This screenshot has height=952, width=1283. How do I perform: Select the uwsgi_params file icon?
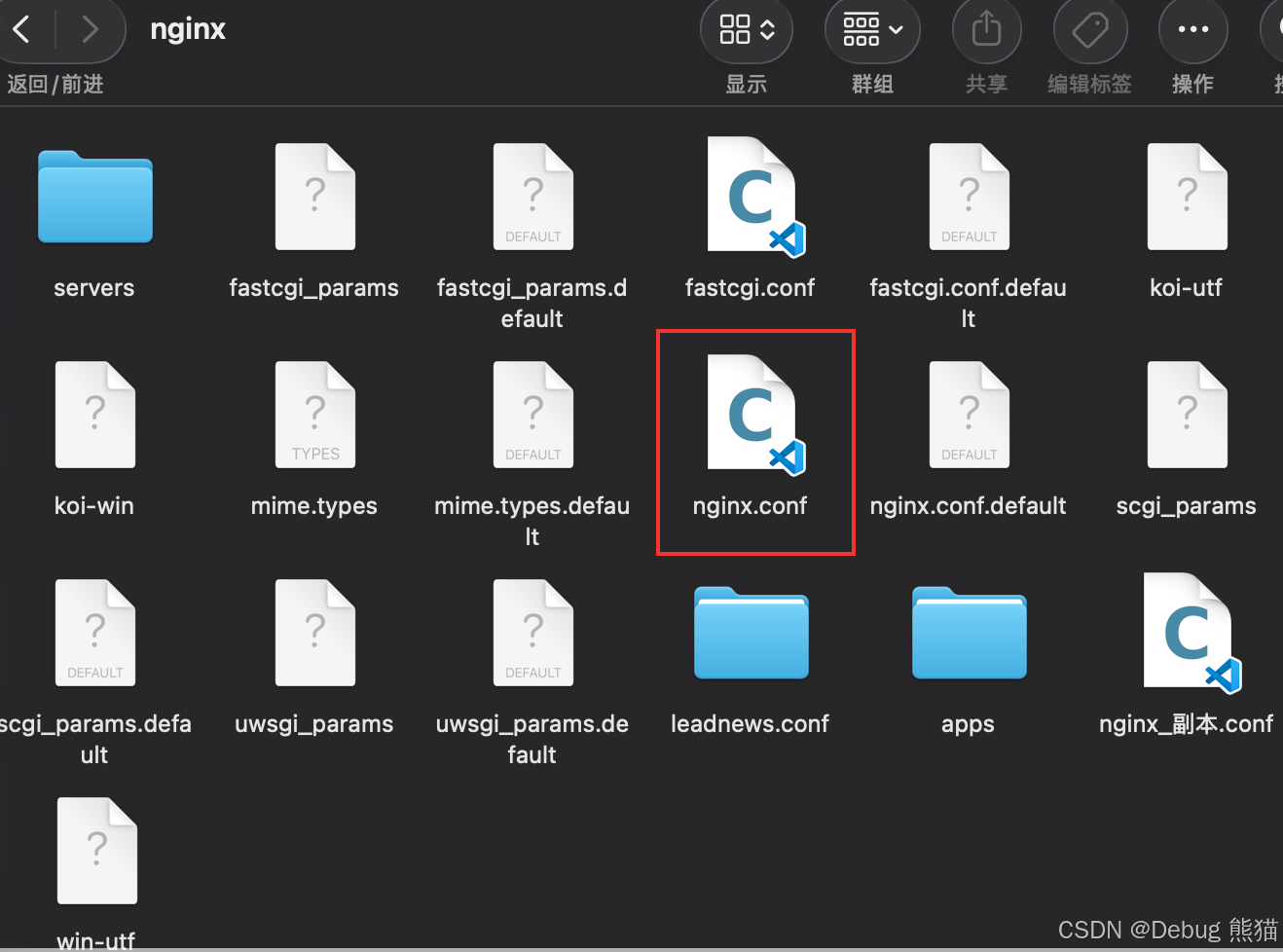tap(314, 633)
